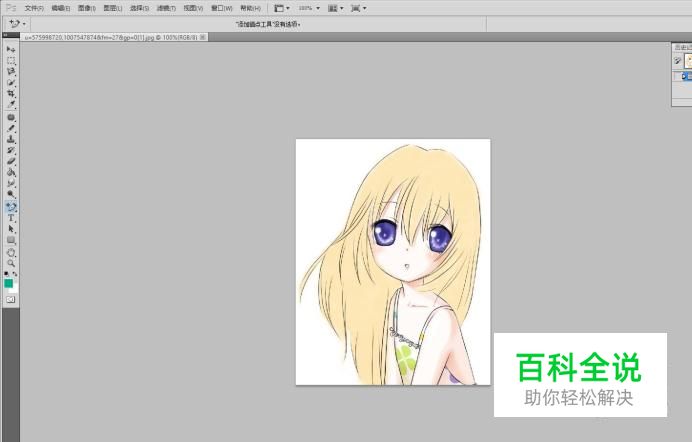Select the Add Anchor Point pen tool
The image size is (692, 442).
[x=11, y=207]
